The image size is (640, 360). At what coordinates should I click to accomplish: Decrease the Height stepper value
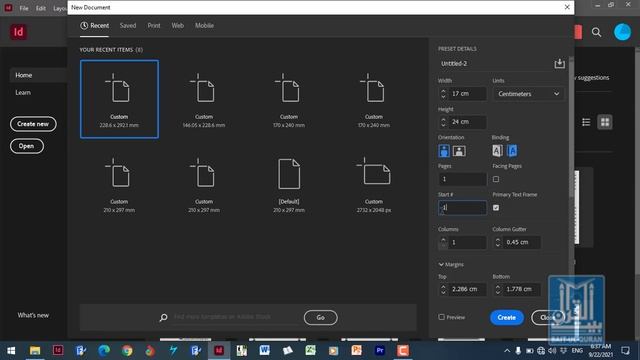coord(443,124)
